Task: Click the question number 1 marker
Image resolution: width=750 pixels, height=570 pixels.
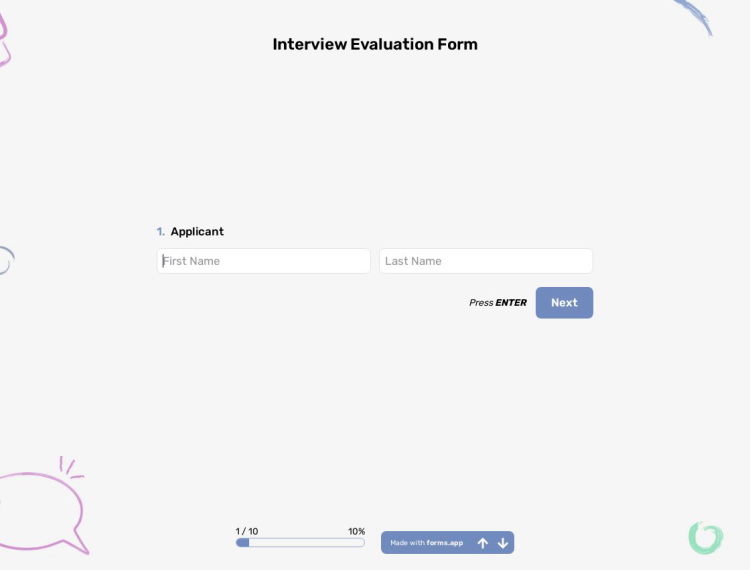Action: tap(160, 232)
